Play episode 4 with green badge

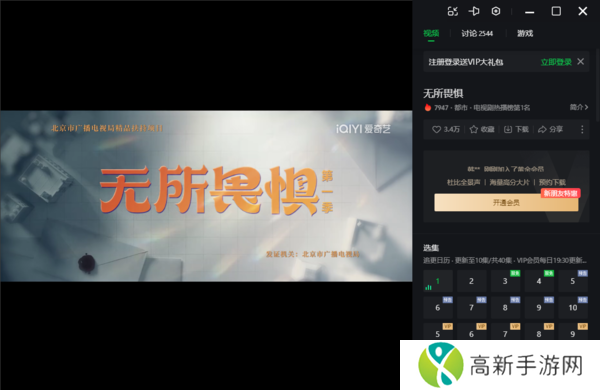coord(539,281)
